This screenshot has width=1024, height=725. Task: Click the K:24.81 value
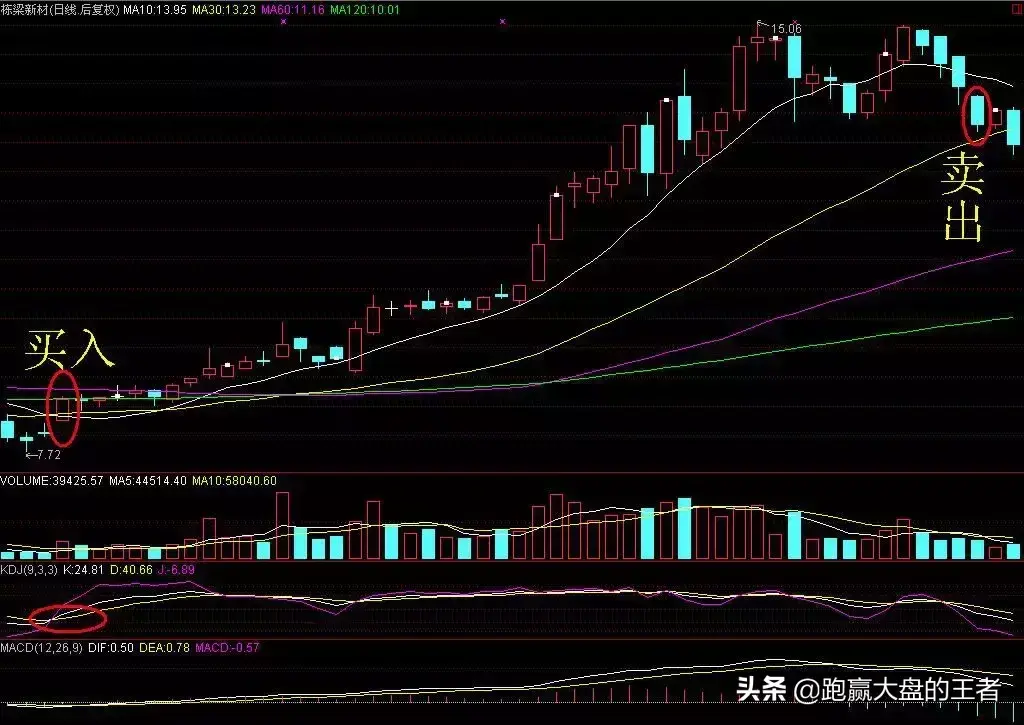83,570
